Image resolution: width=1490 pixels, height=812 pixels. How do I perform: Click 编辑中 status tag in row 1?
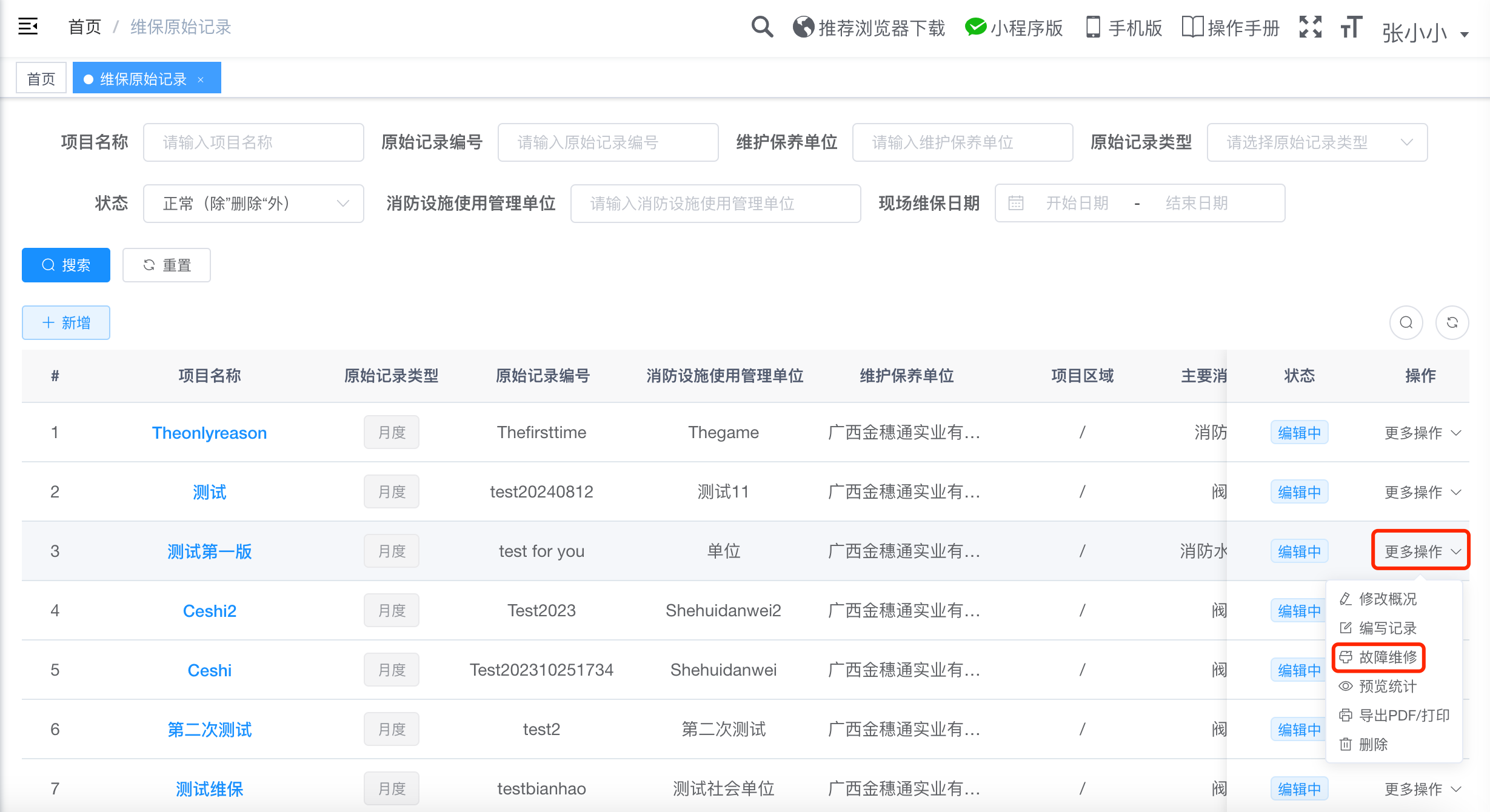pyautogui.click(x=1299, y=433)
